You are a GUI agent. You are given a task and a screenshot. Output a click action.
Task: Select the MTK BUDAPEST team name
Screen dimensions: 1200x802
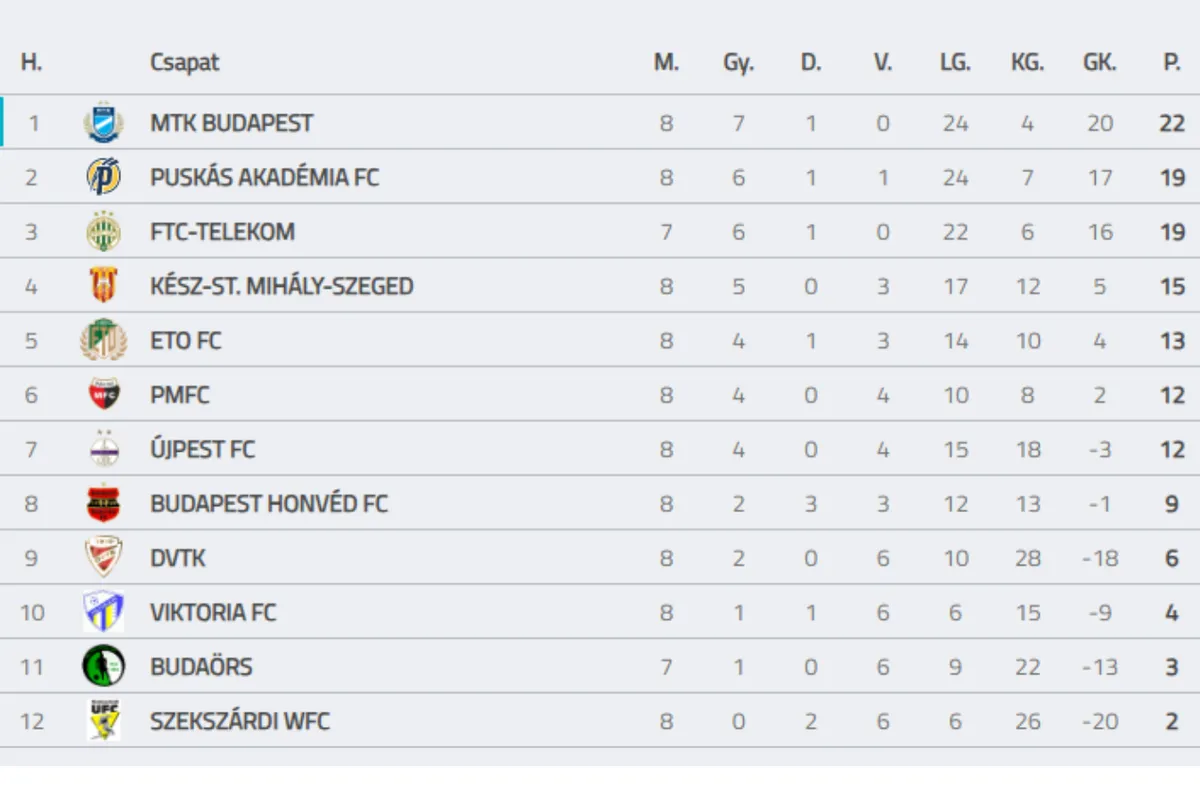pos(231,123)
